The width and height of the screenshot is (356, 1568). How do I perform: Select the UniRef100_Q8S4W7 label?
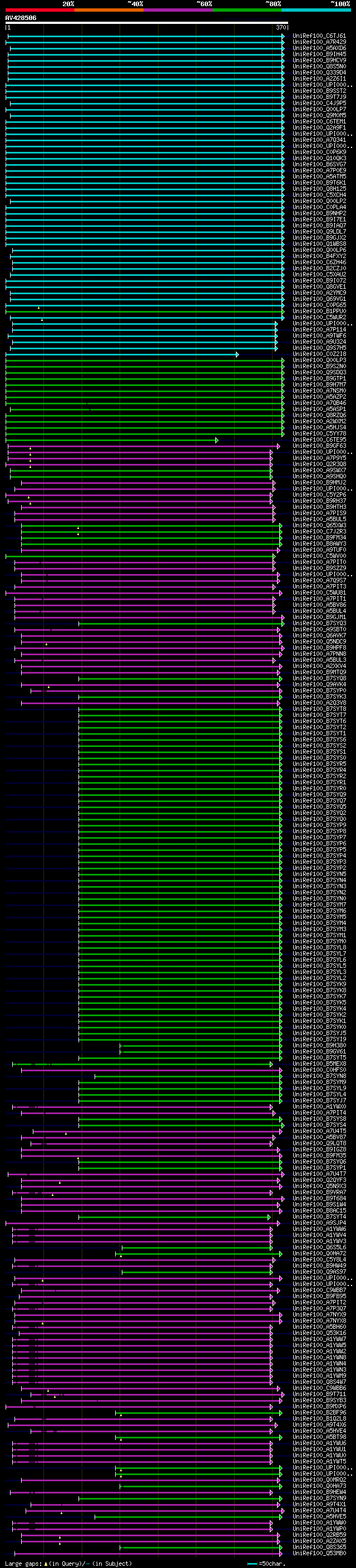coord(319,1382)
